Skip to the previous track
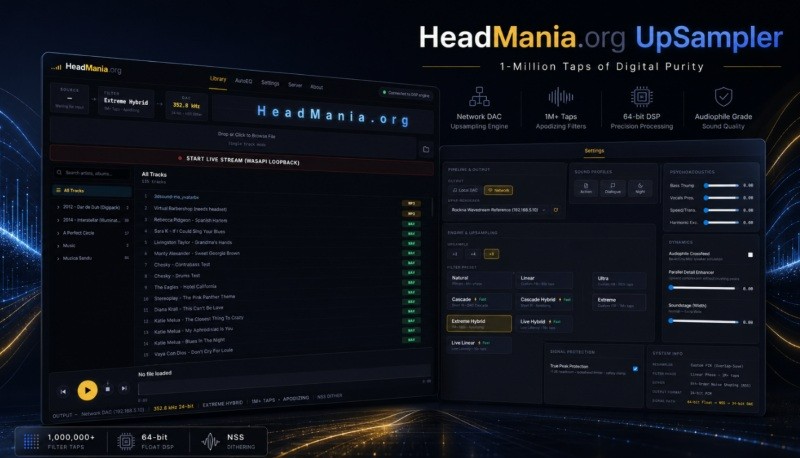This screenshot has height=458, width=800. (63, 392)
